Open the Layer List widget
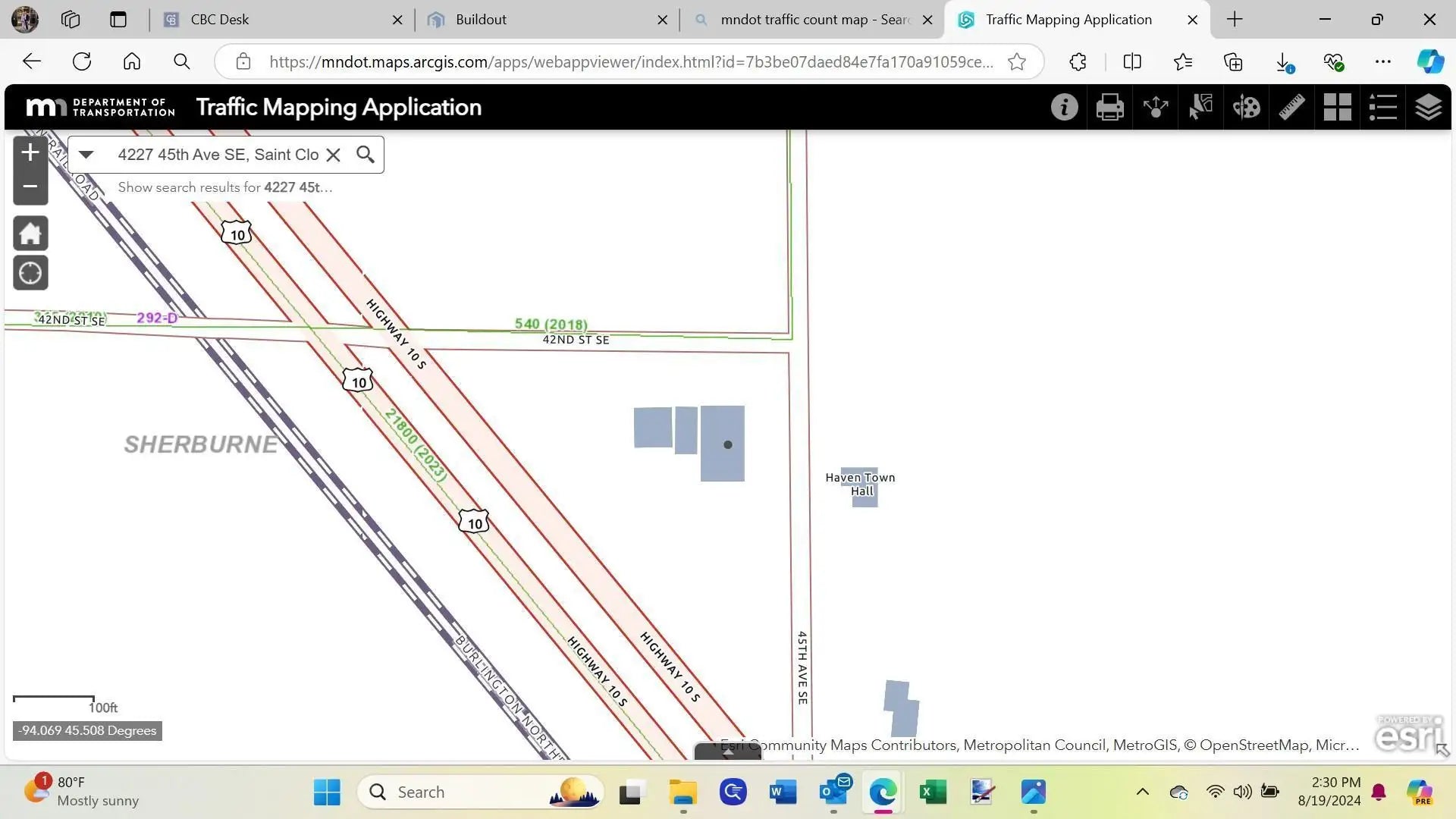 pos(1428,107)
